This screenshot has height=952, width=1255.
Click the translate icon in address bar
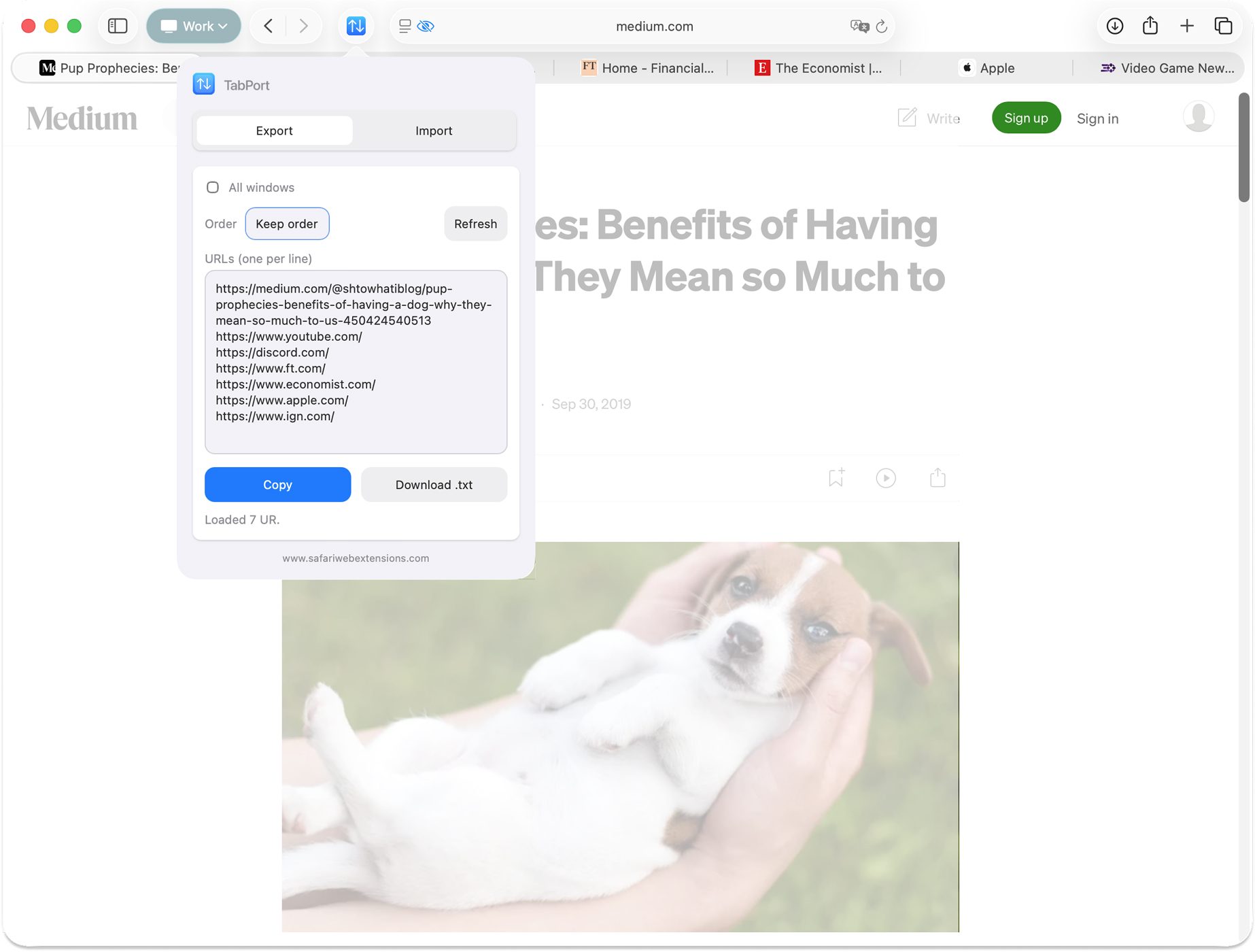click(859, 27)
